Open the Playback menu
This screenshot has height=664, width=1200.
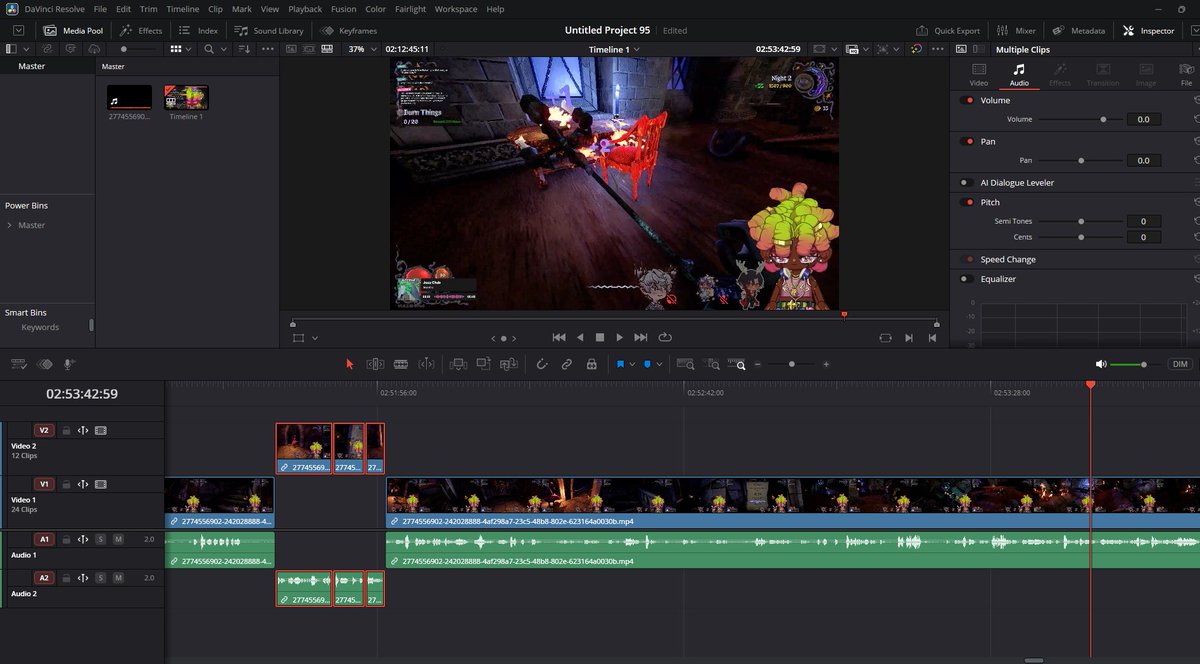(305, 9)
